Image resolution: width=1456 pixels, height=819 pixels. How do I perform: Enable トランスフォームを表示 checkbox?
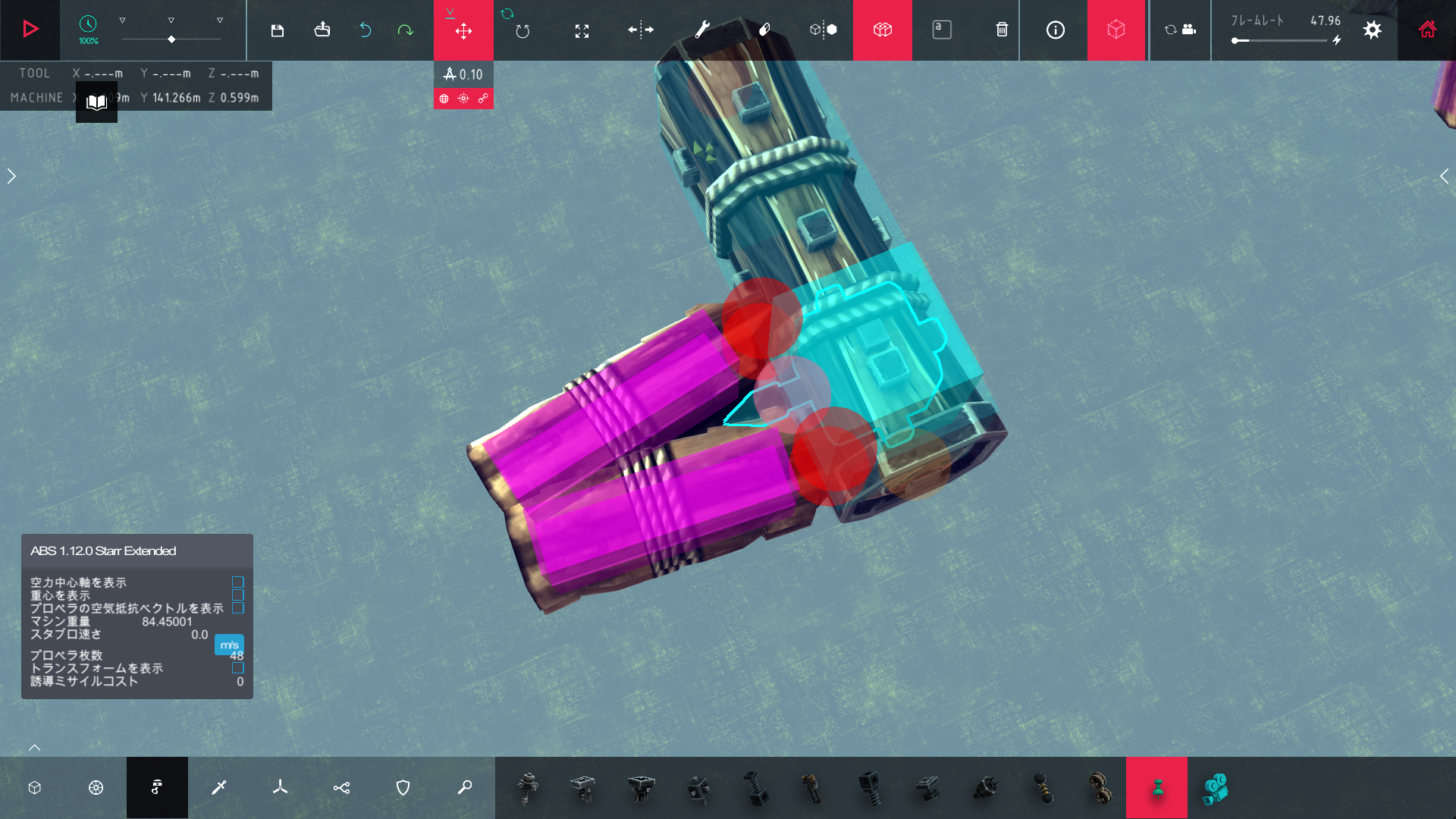coord(237,668)
